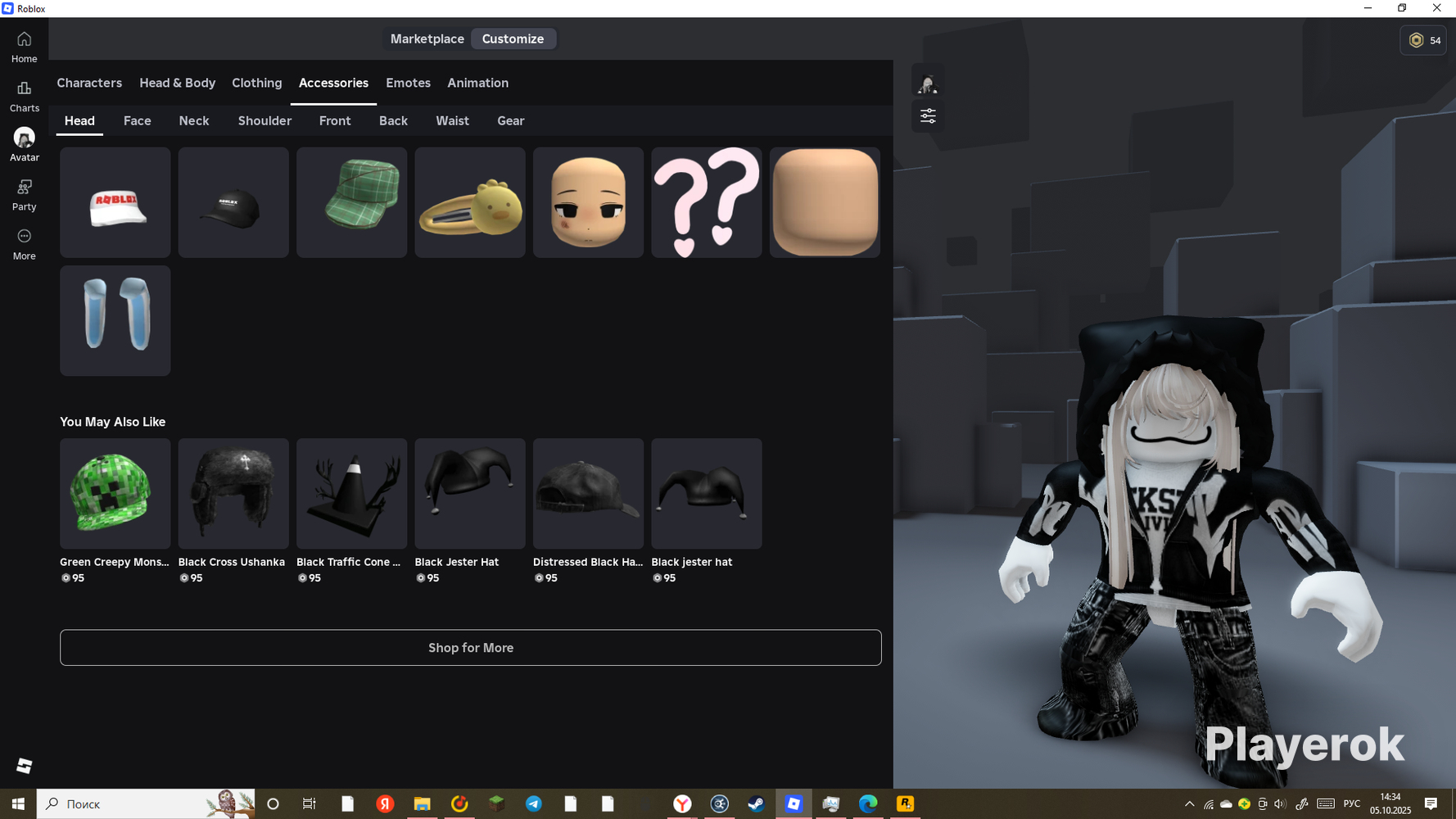
Task: Click the taskbar search box
Action: (x=146, y=804)
